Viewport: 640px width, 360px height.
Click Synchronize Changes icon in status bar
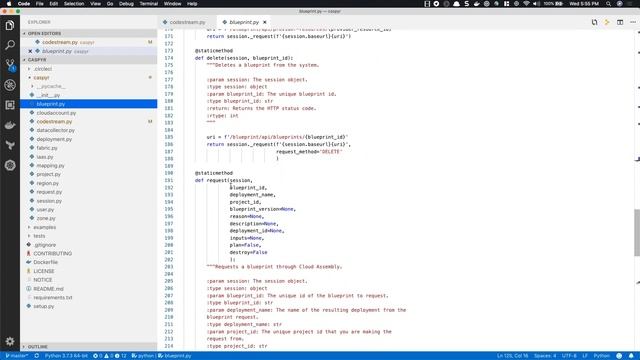tap(37, 356)
